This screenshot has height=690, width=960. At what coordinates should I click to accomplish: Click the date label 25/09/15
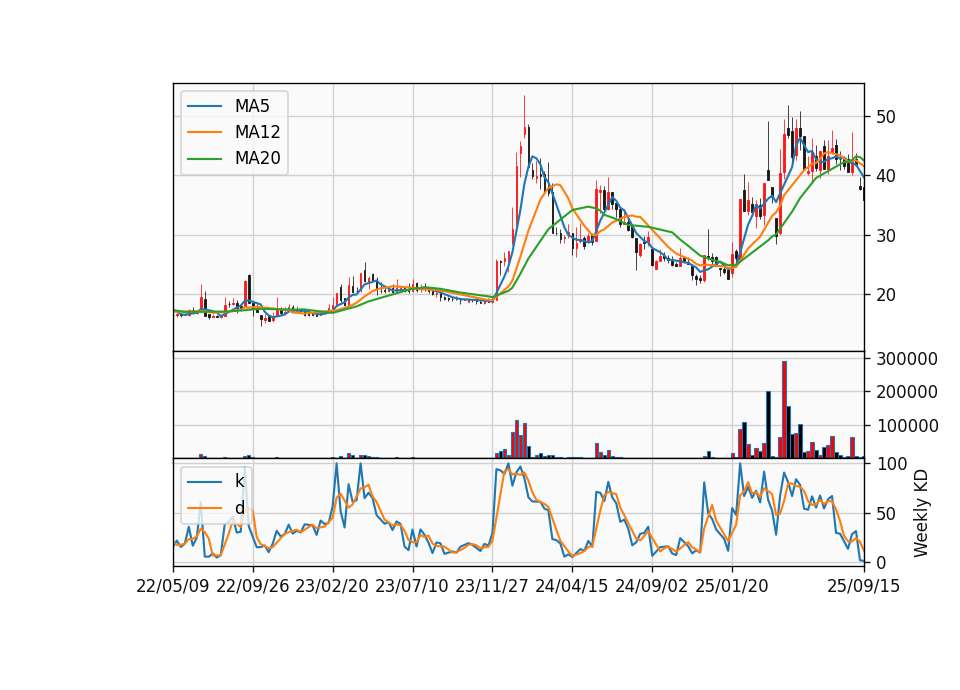864,586
